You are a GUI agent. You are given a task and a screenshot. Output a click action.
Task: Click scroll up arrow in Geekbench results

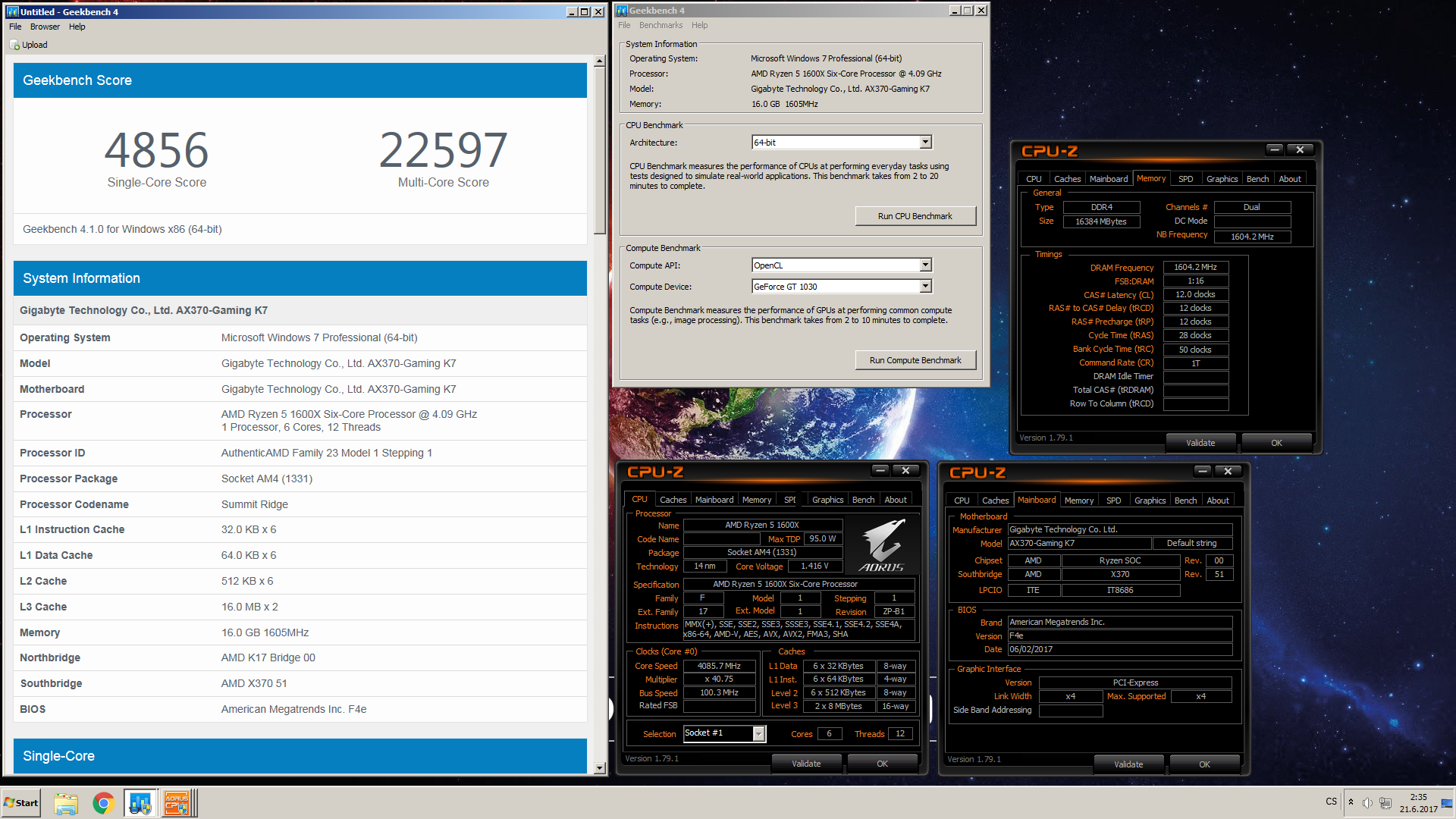(600, 61)
